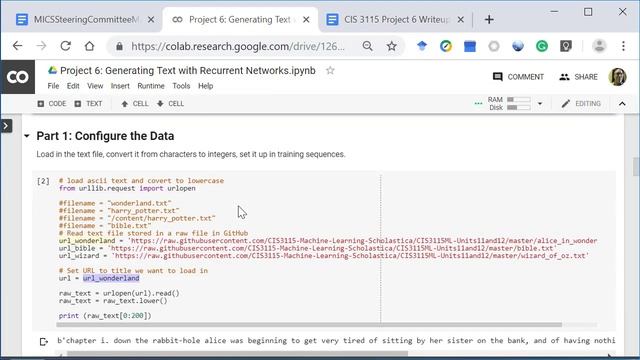Open the View menu
The image size is (640, 360).
tap(95, 86)
